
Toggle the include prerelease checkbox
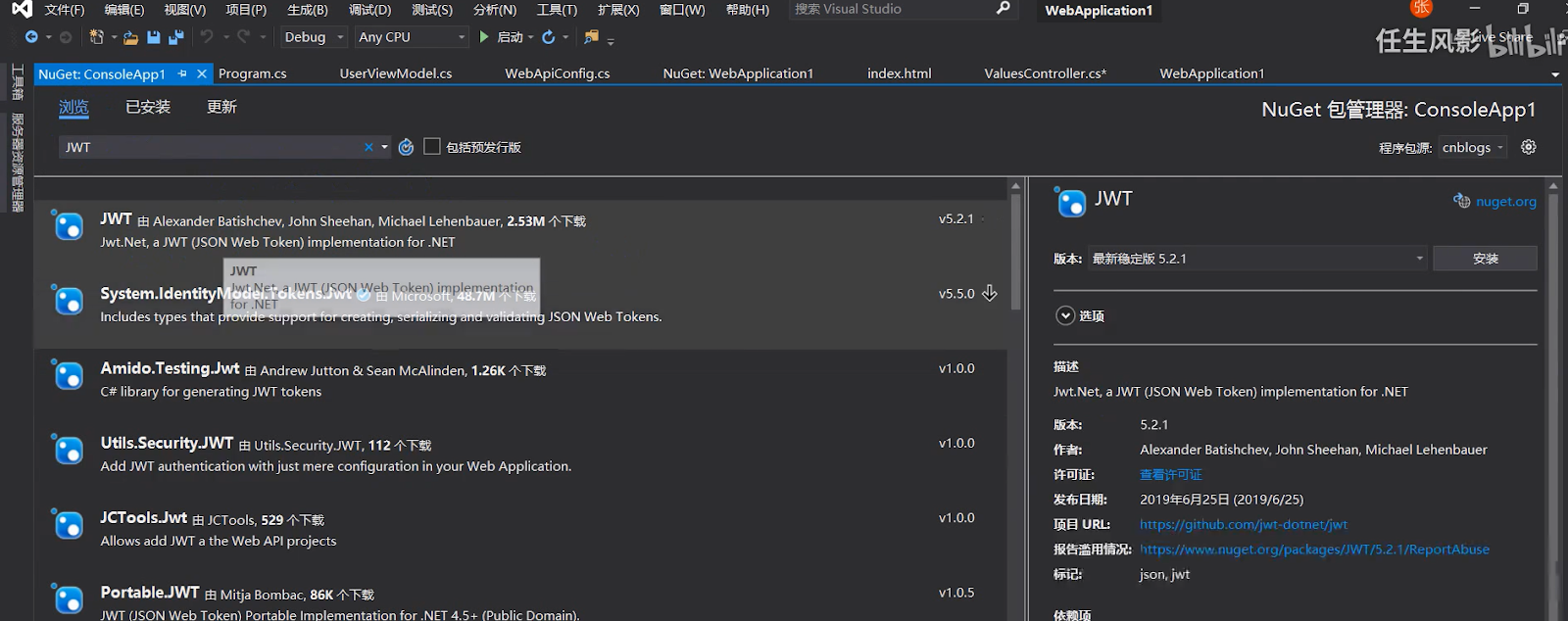pos(432,146)
